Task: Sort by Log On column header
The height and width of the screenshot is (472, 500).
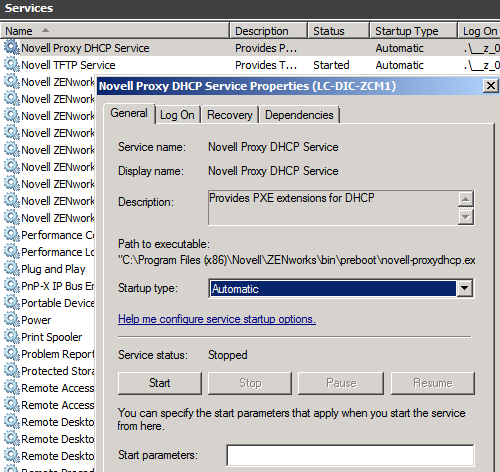Action: pyautogui.click(x=479, y=31)
